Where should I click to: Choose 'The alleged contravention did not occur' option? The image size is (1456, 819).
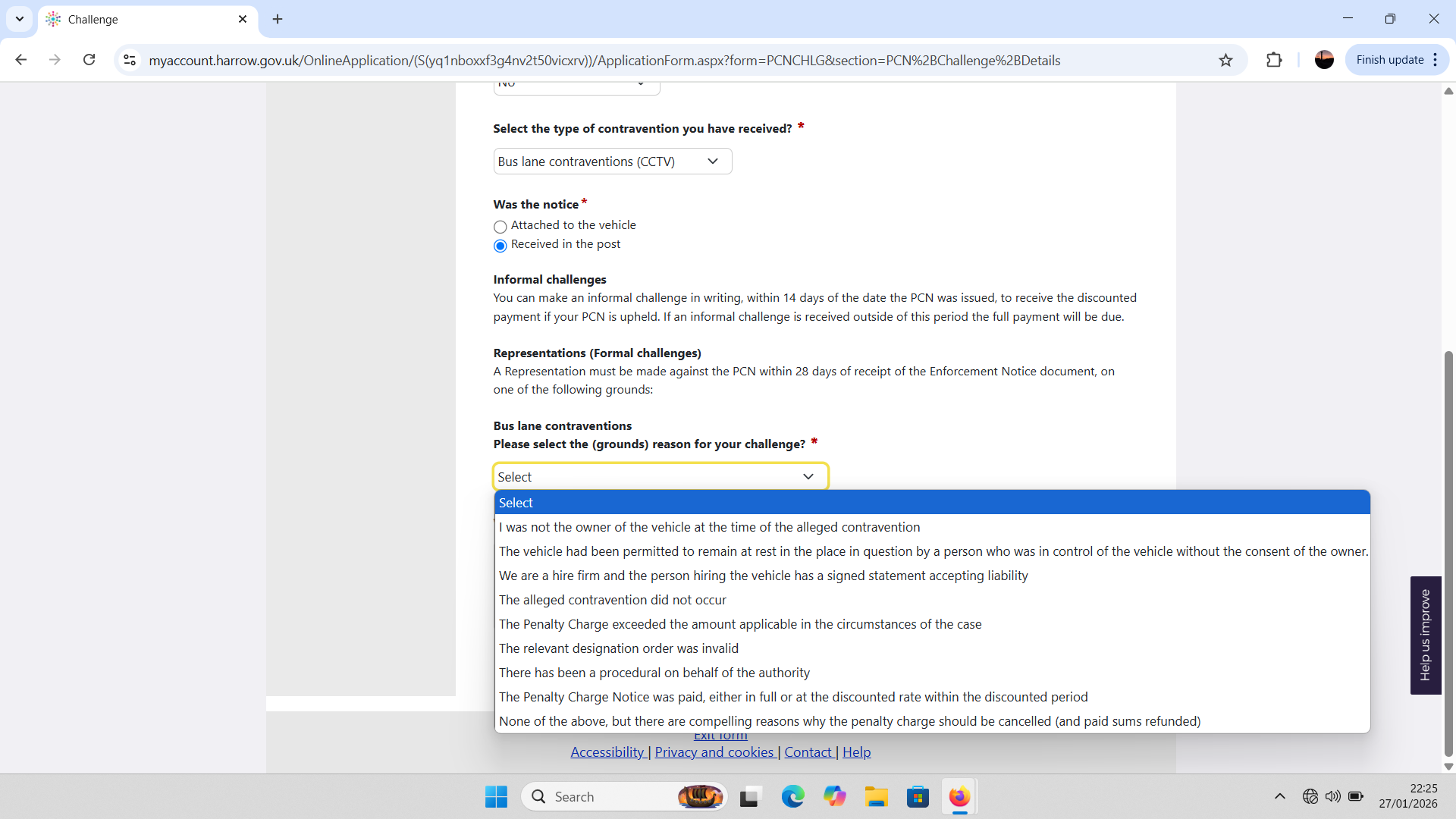(x=612, y=600)
